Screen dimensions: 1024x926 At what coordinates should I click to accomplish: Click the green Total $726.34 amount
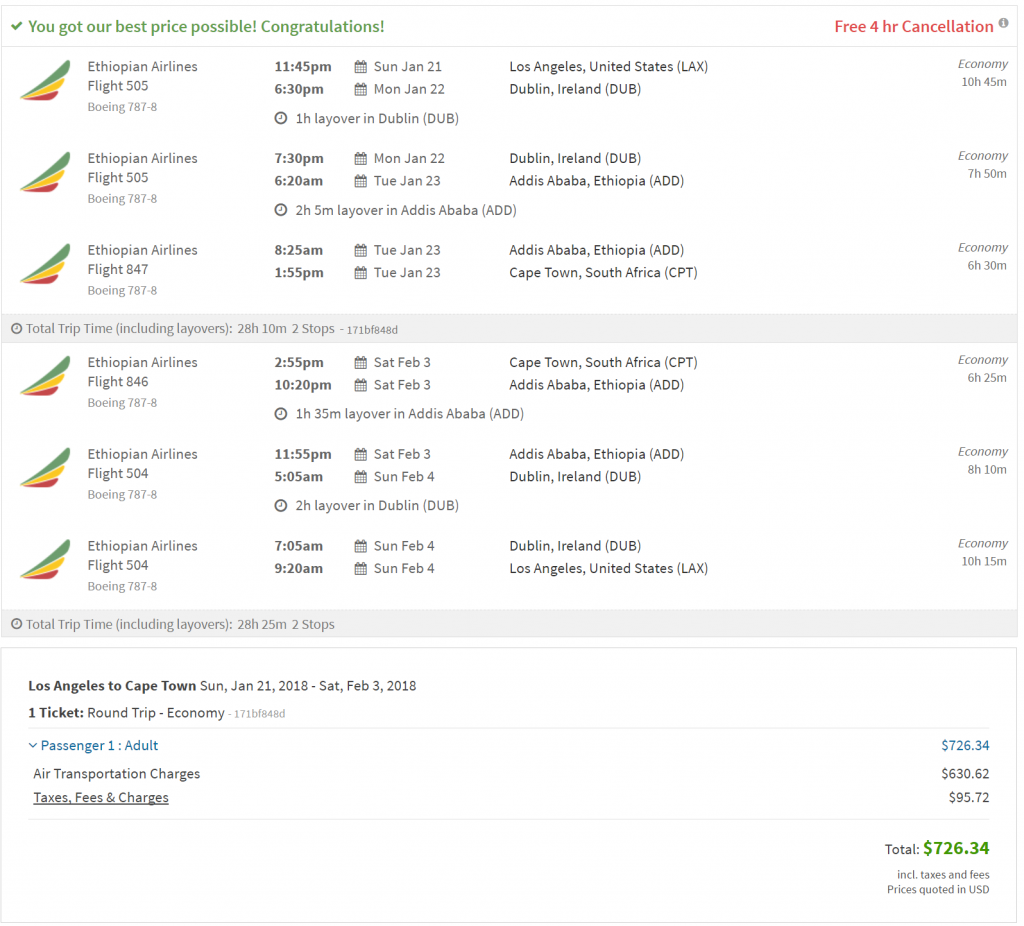click(956, 848)
